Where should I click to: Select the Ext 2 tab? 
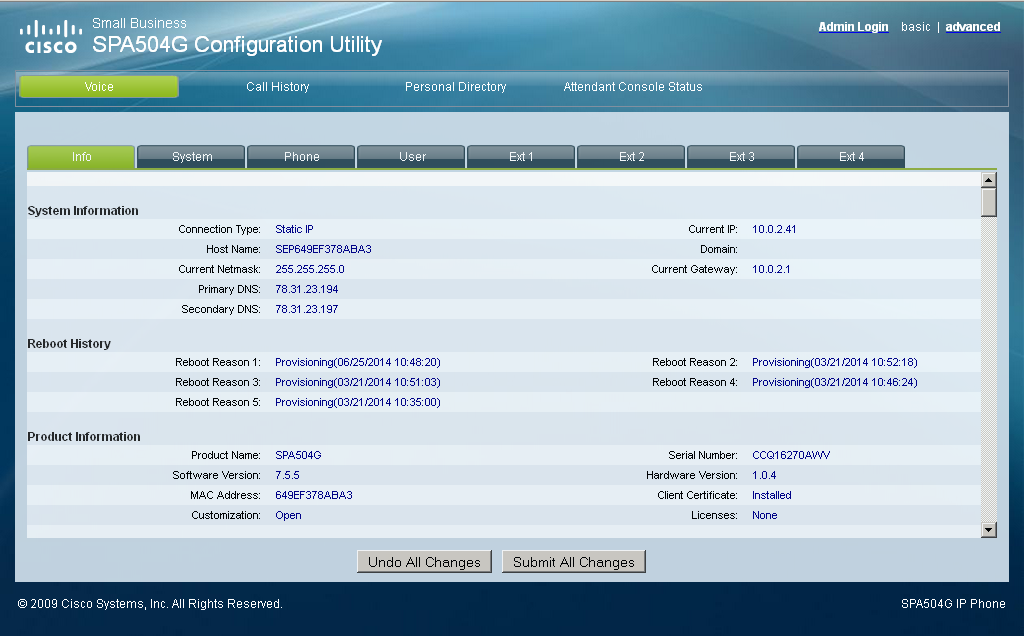631,157
